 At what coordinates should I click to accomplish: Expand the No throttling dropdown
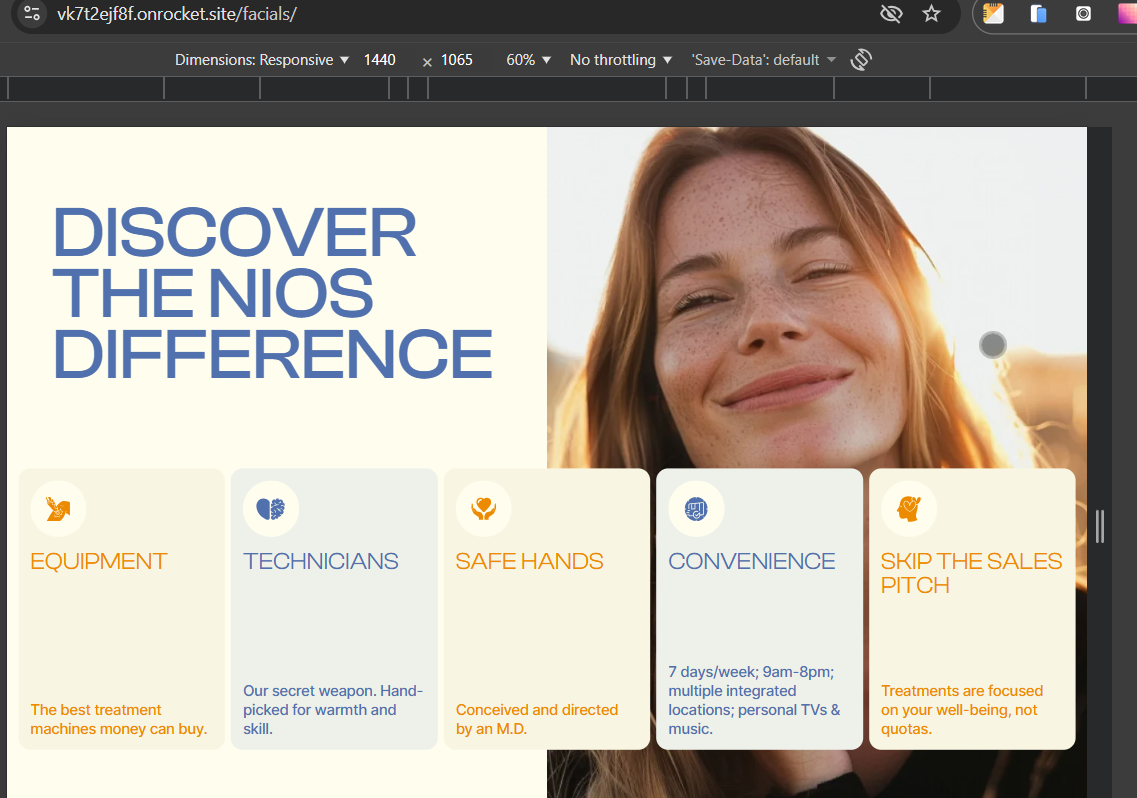(619, 60)
